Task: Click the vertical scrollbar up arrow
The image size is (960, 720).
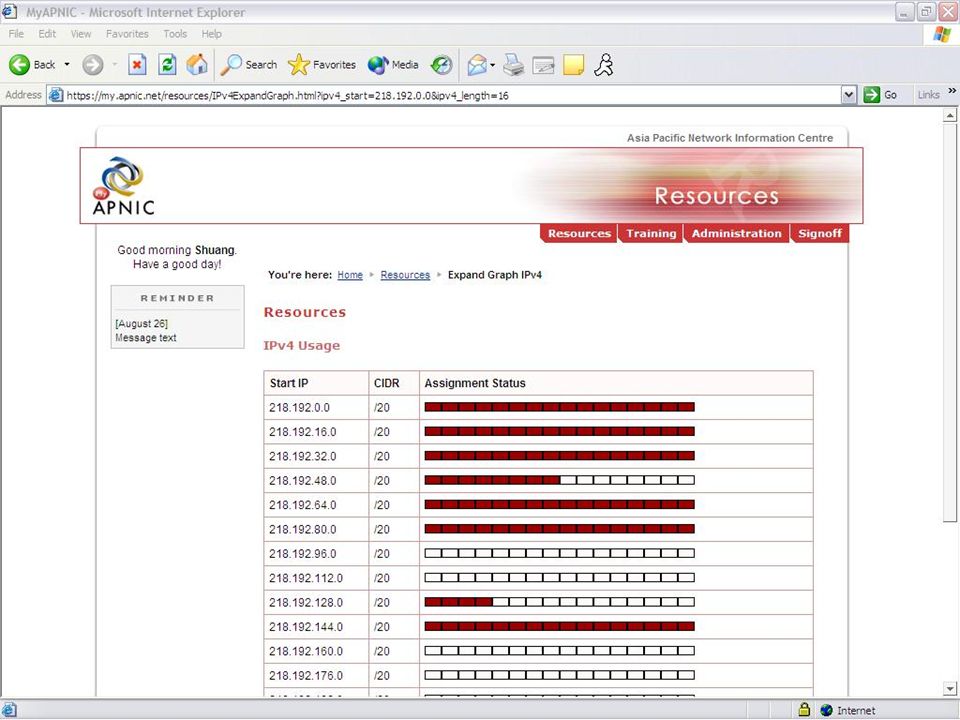Action: (950, 115)
